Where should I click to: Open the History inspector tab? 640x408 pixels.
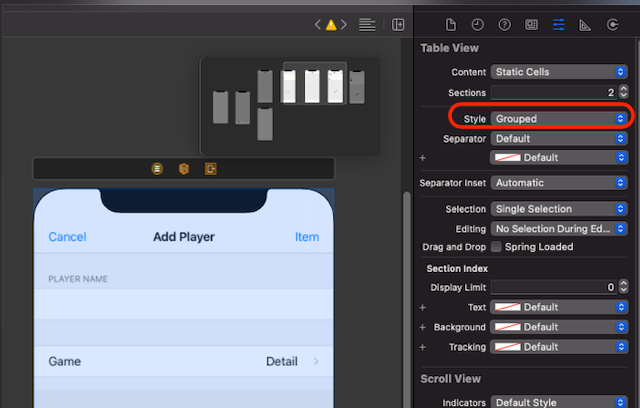coord(477,25)
